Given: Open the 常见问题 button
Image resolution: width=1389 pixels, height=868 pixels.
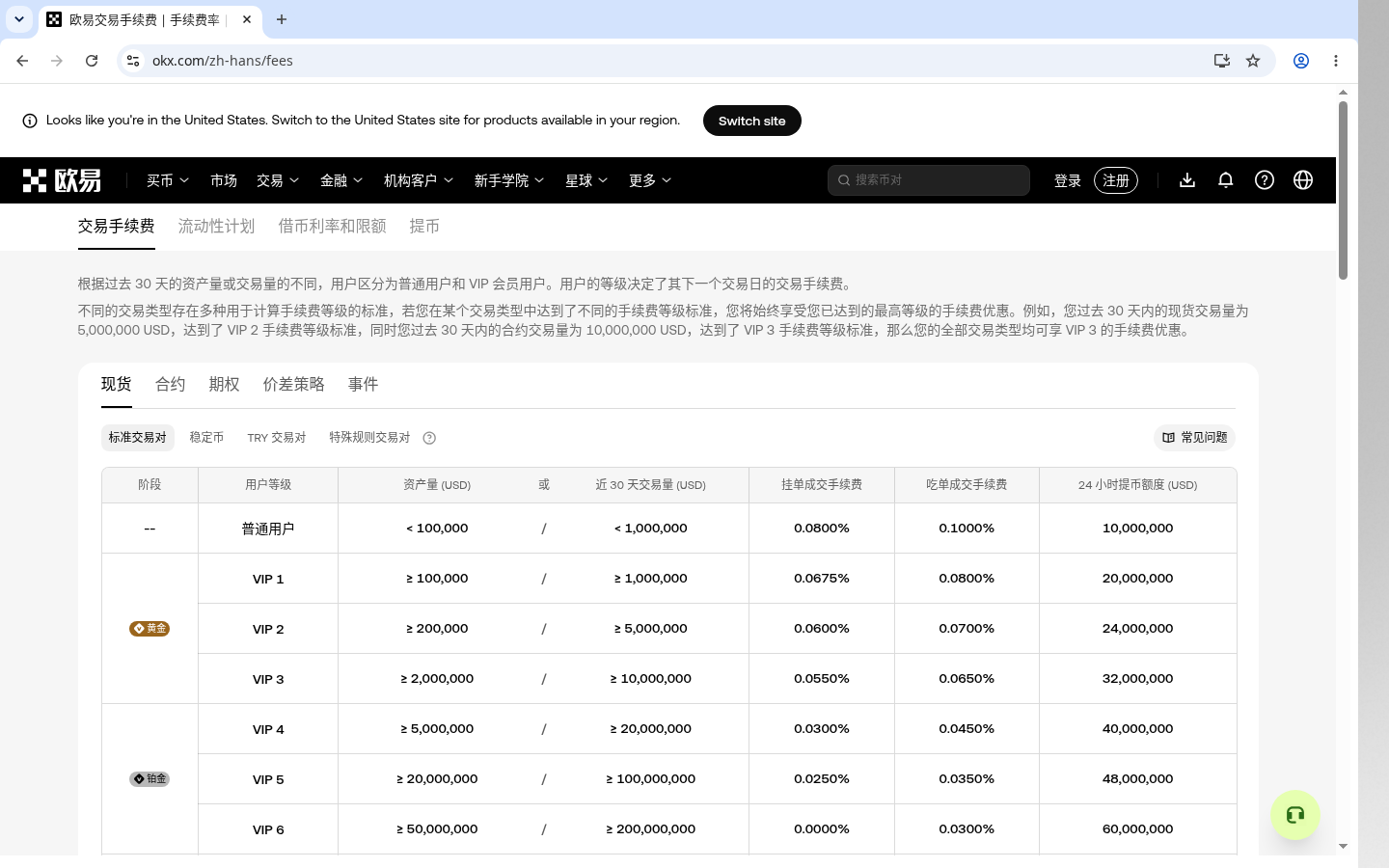Looking at the screenshot, I should click(x=1194, y=438).
